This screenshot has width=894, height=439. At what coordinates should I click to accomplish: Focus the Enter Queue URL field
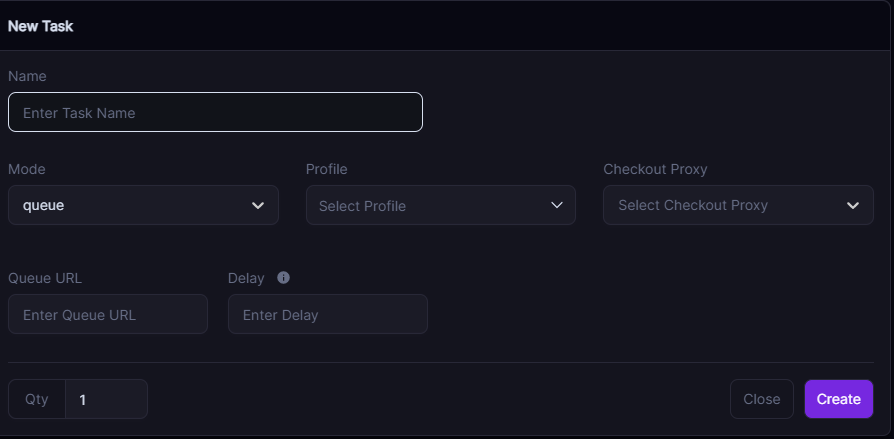(108, 314)
